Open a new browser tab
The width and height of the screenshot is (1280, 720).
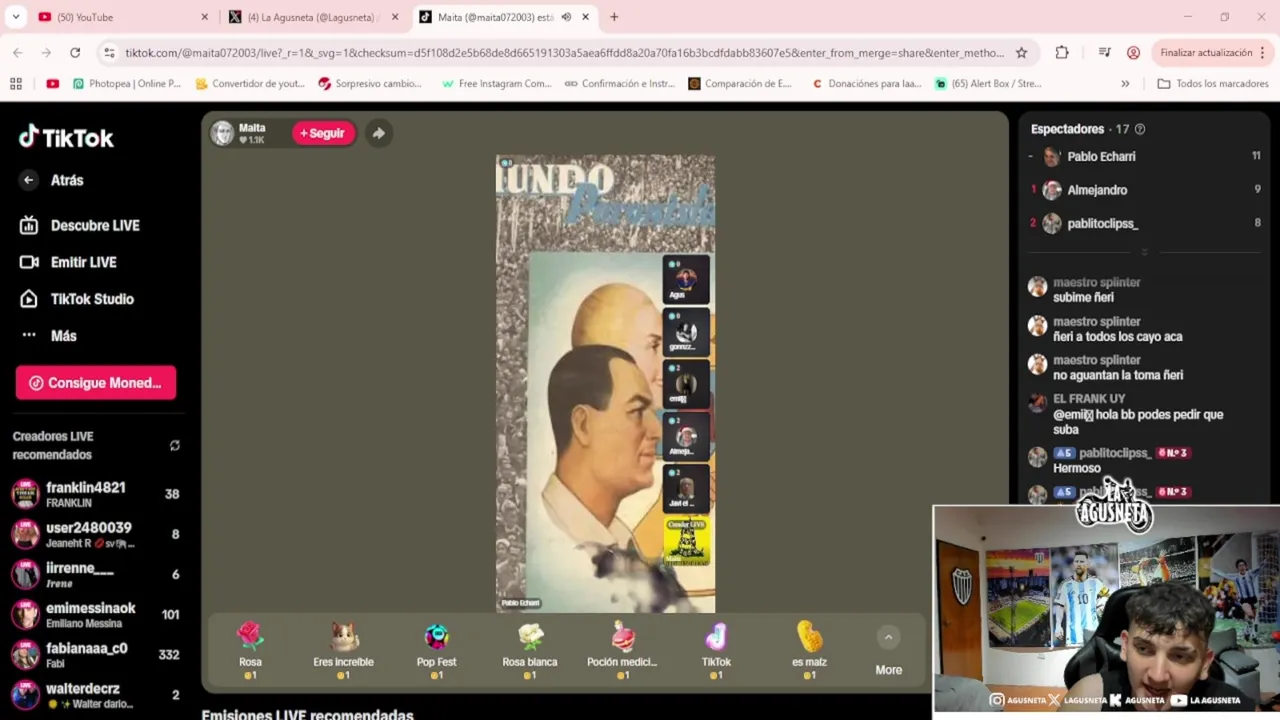[x=614, y=17]
